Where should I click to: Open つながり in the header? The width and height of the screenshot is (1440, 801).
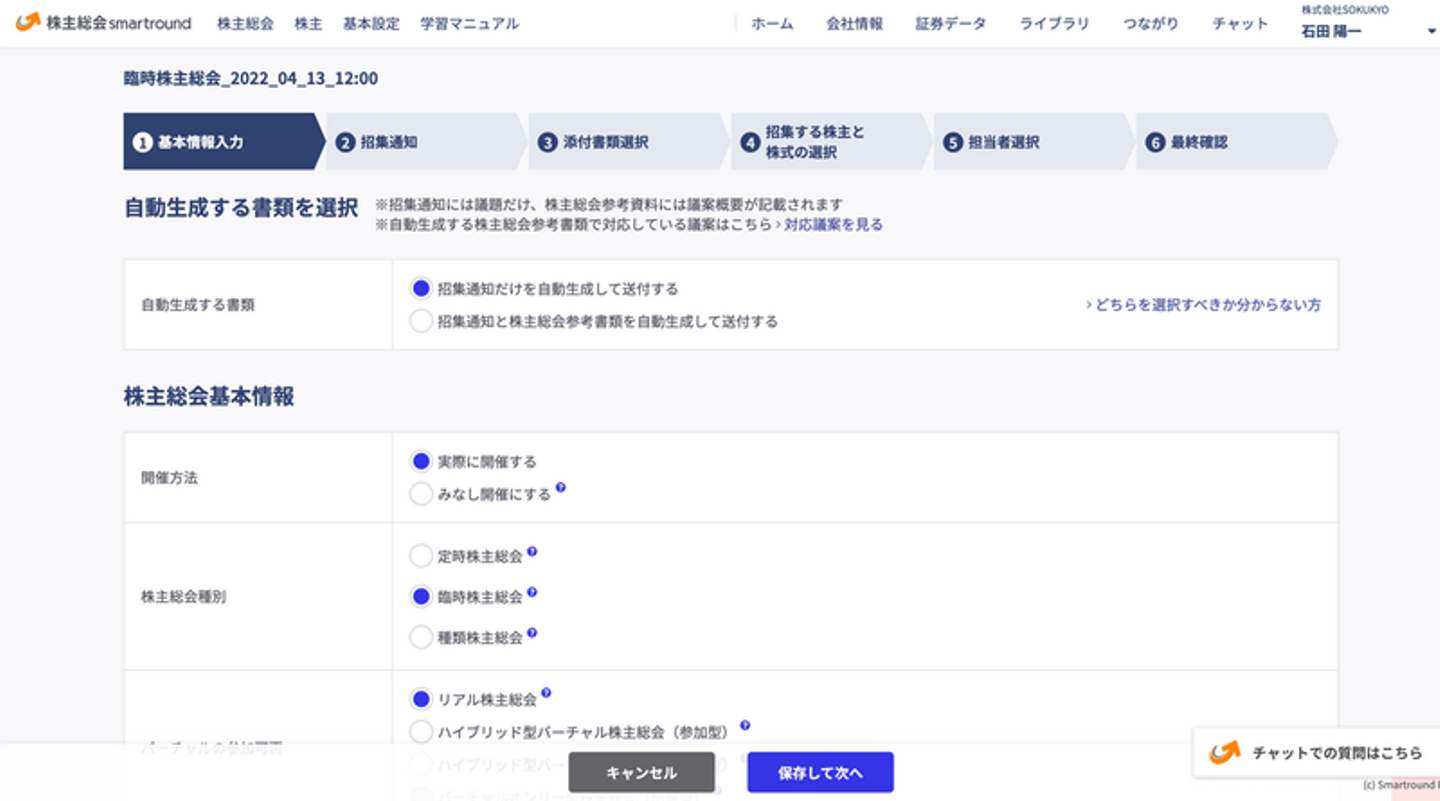tap(1151, 24)
